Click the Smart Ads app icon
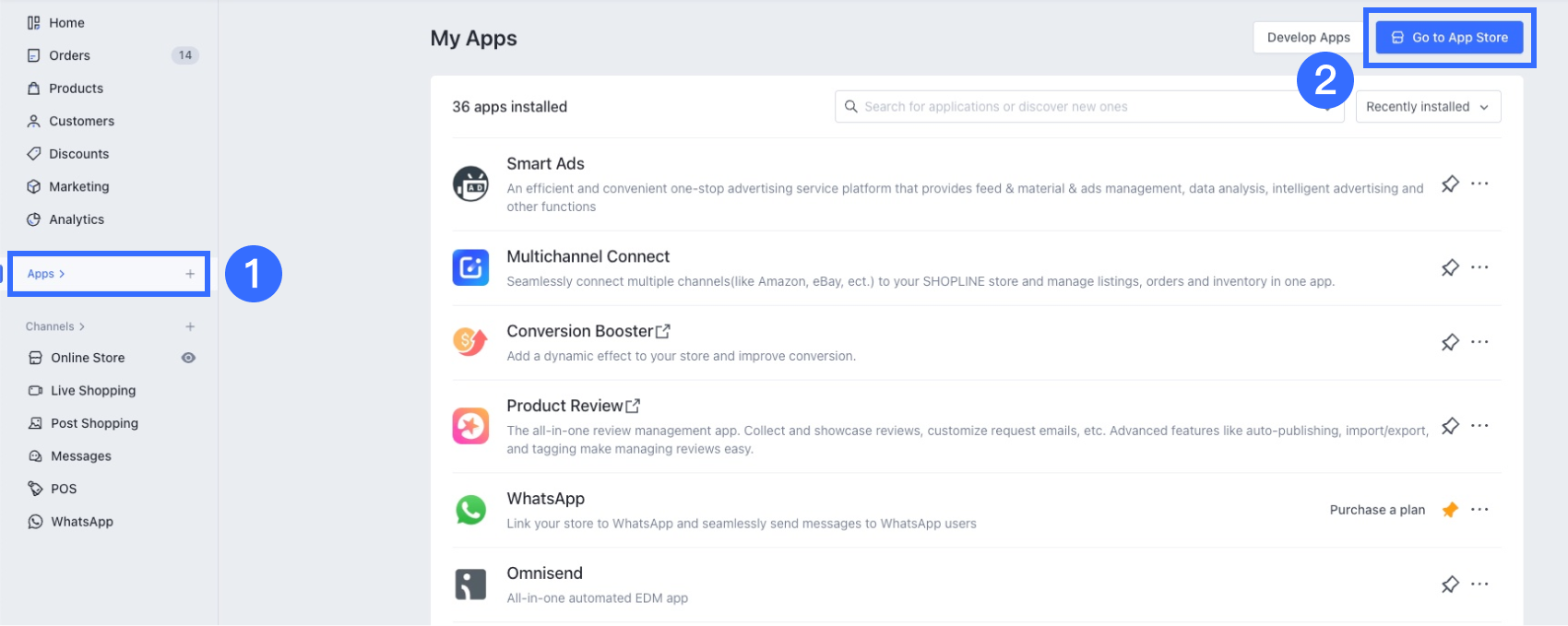This screenshot has height=626, width=1568. pos(470,183)
